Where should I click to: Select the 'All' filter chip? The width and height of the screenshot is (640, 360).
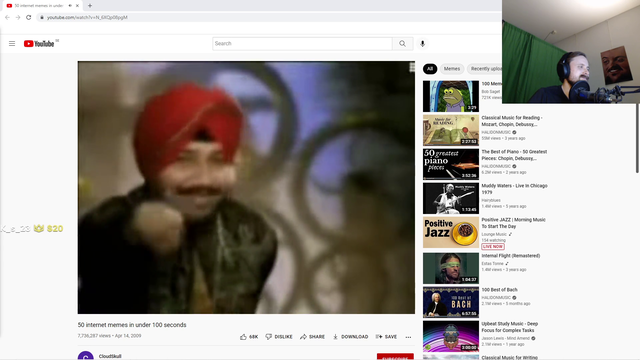pos(430,69)
